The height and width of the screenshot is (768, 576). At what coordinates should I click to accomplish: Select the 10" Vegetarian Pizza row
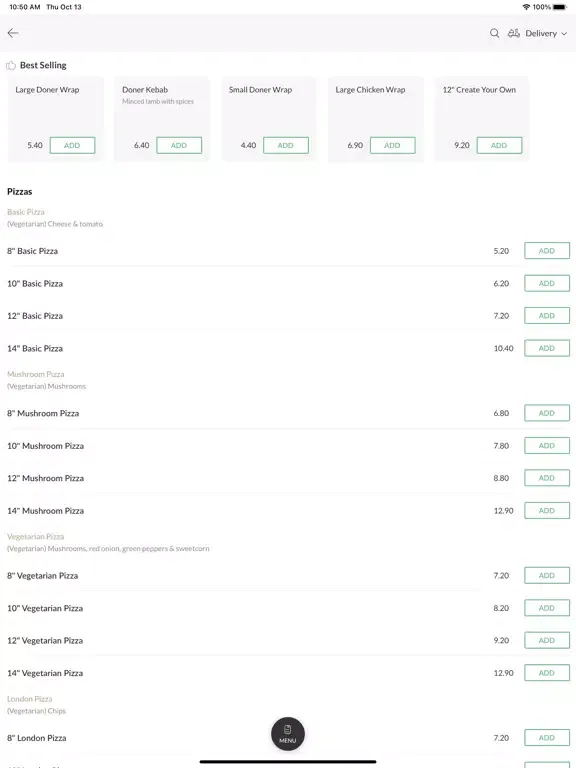288,608
